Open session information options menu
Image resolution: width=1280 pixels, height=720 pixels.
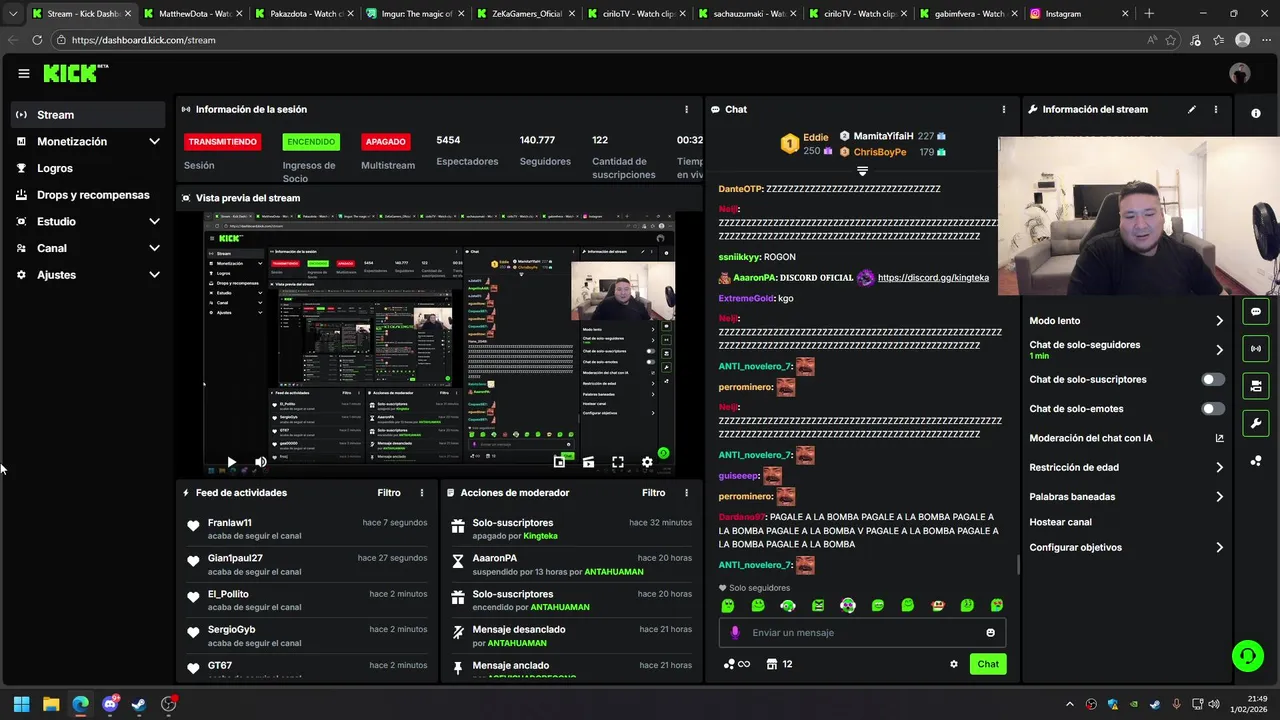(x=686, y=109)
